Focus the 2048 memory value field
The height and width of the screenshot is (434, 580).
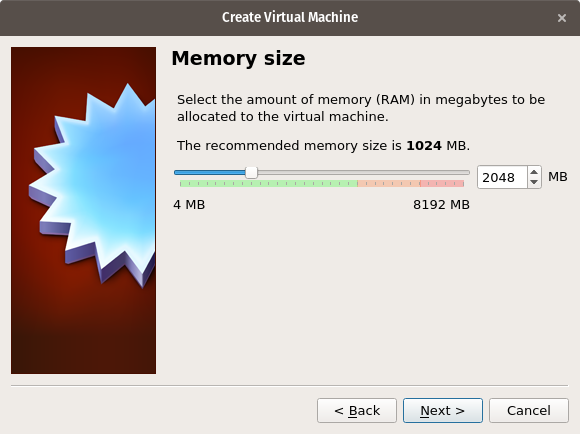click(503, 177)
